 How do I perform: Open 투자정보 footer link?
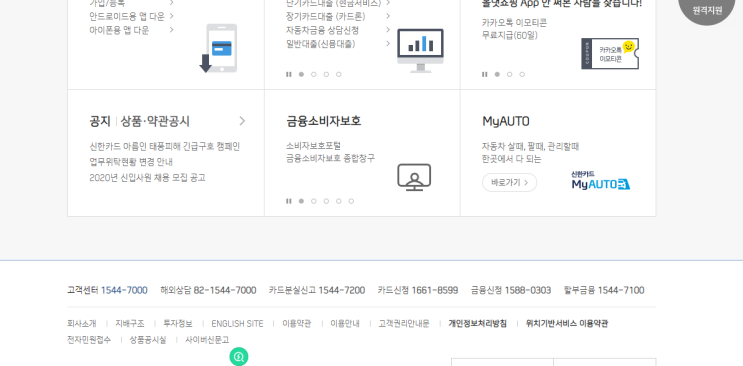[178, 324]
